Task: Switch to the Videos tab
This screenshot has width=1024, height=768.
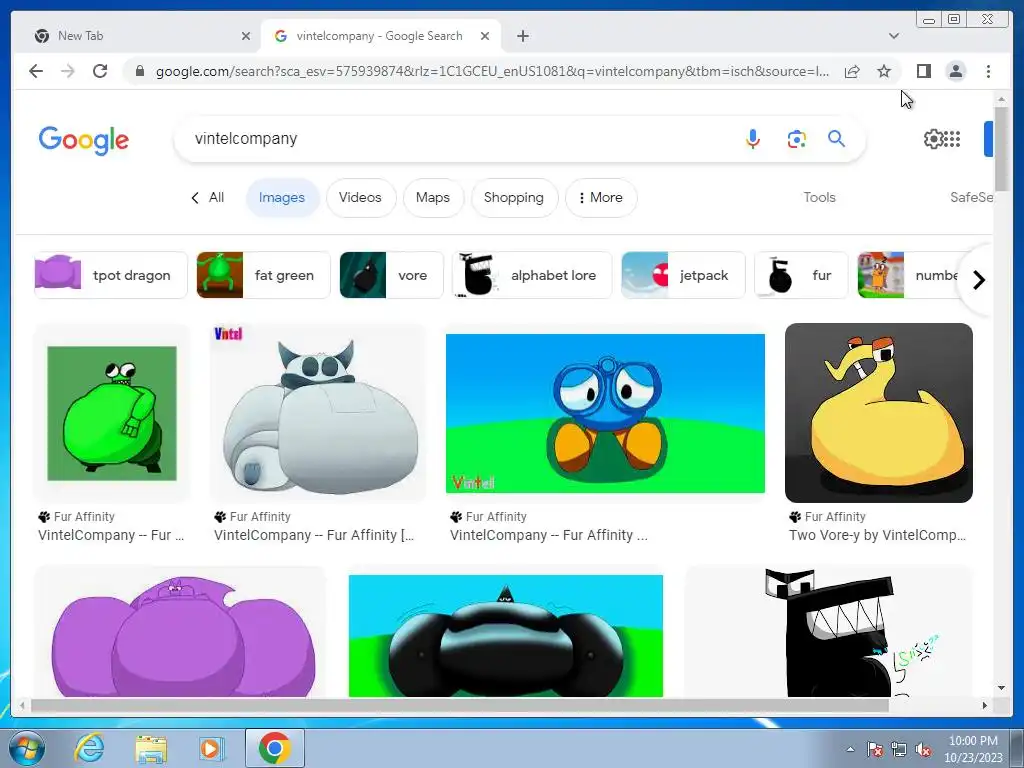Action: click(x=360, y=197)
